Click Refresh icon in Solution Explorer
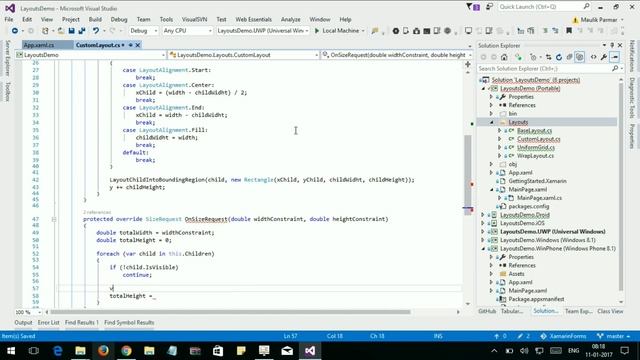This screenshot has width=640, height=360. [x=559, y=57]
